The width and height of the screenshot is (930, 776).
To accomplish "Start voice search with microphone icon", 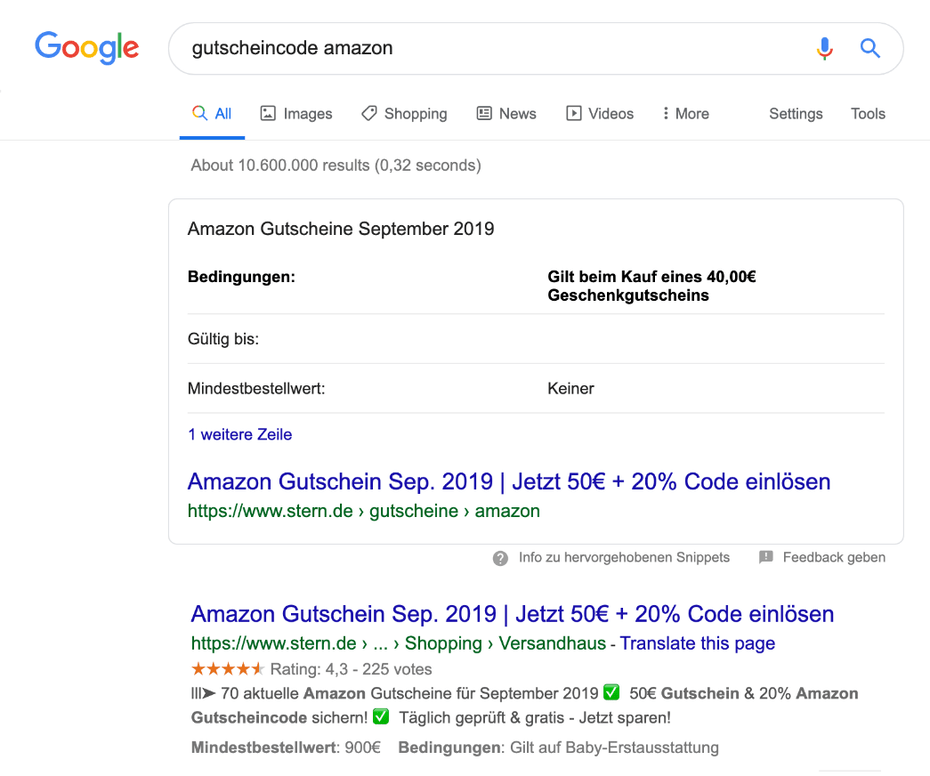I will coord(824,48).
